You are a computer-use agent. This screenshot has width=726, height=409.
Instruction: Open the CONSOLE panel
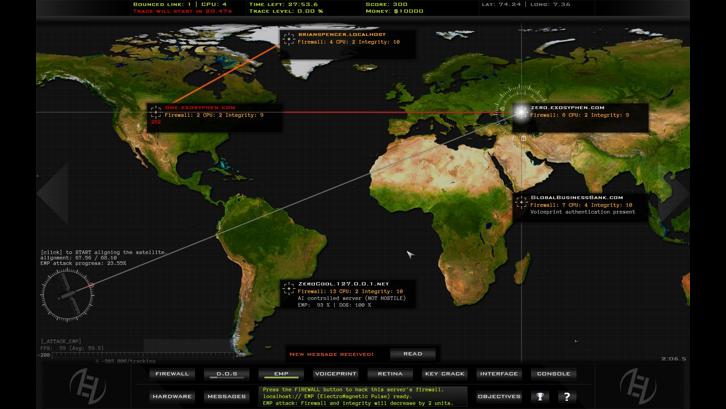tap(553, 374)
